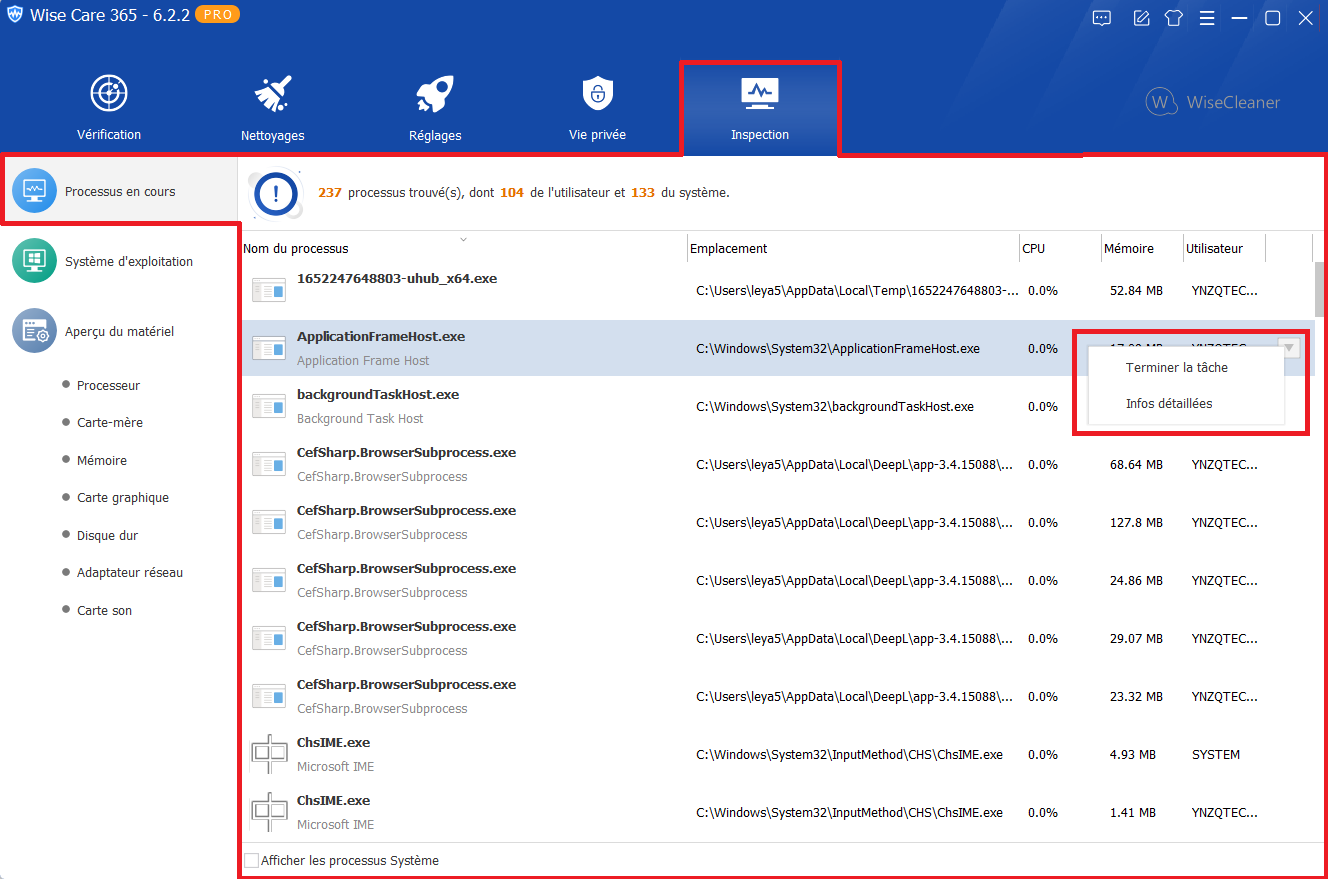Click ApplicationFrameHost row dropdown arrow
This screenshot has width=1328, height=879.
[1290, 348]
